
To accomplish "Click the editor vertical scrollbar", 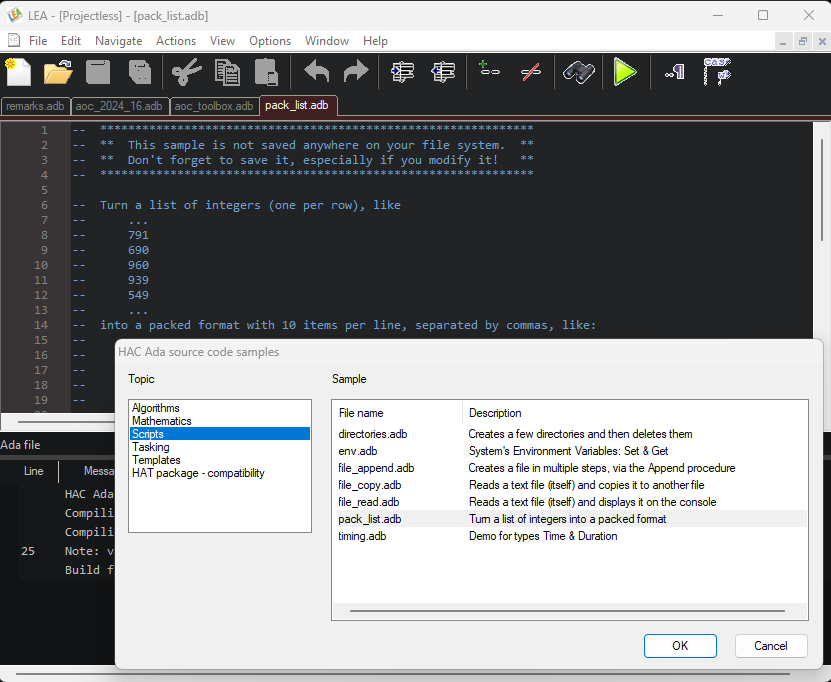I will (x=822, y=188).
